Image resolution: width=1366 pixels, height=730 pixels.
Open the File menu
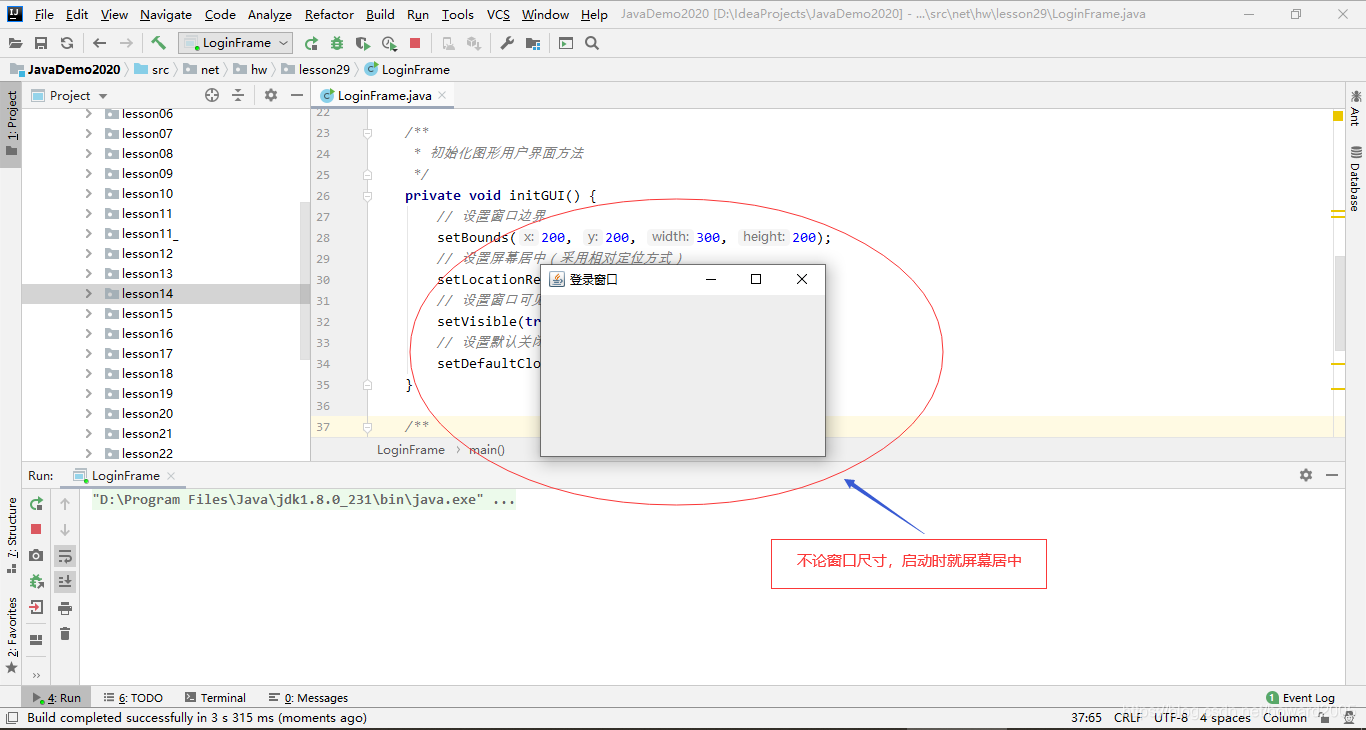[44, 14]
